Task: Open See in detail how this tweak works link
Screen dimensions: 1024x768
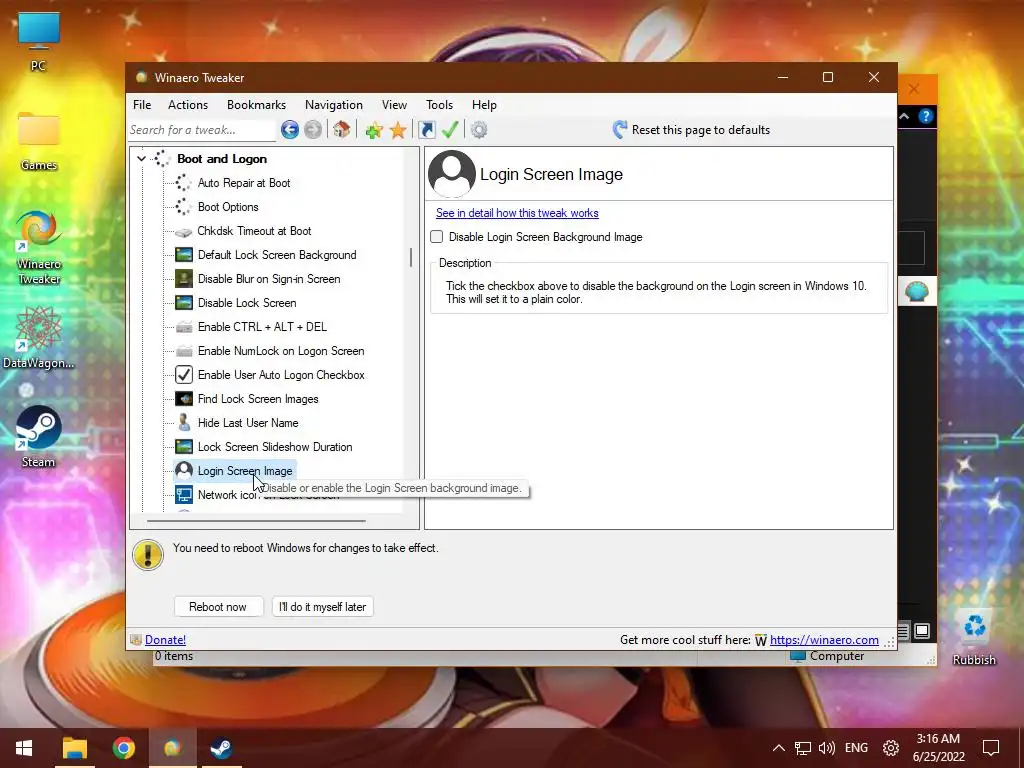Action: 517,213
